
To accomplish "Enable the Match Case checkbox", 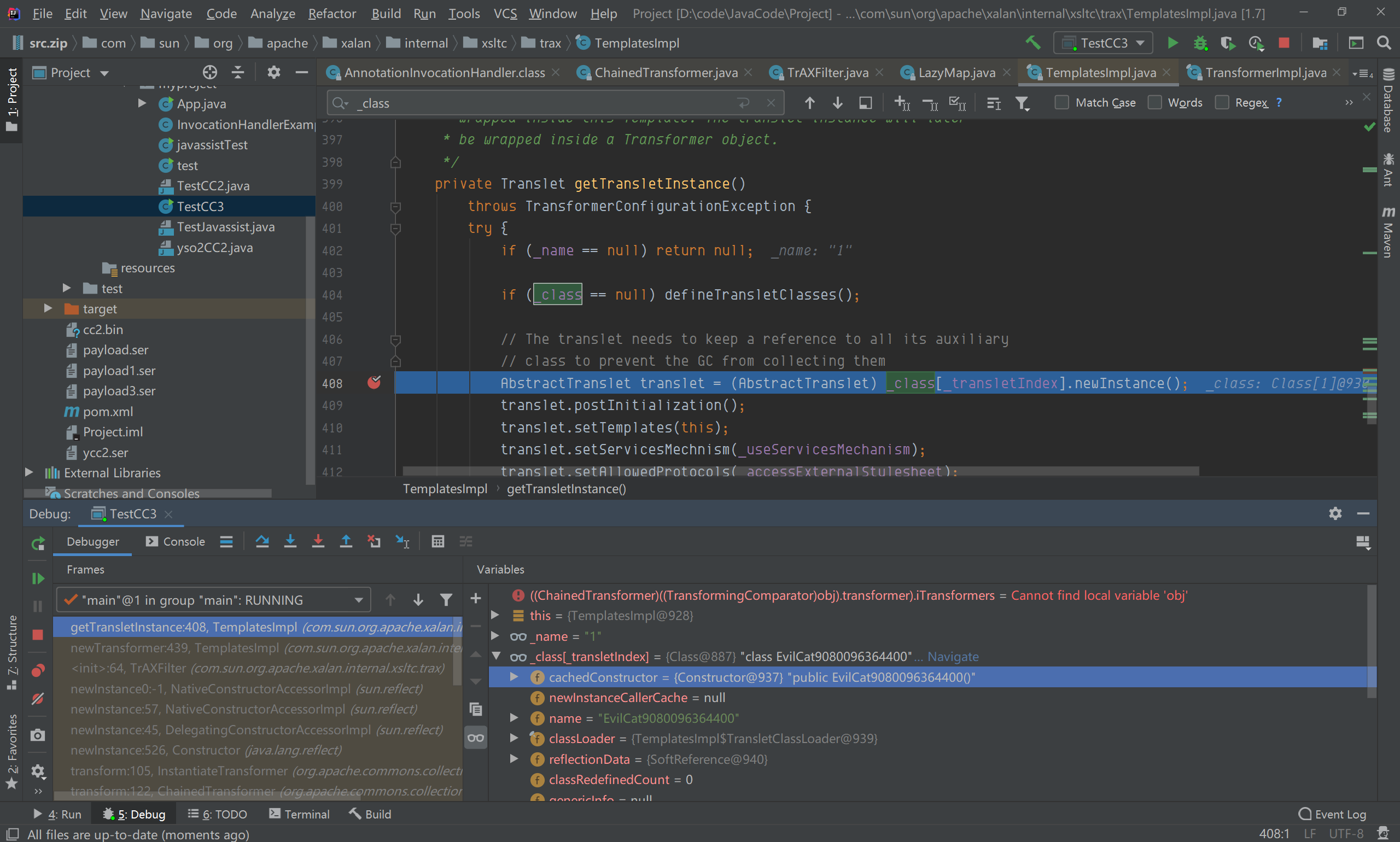I will coord(1061,103).
